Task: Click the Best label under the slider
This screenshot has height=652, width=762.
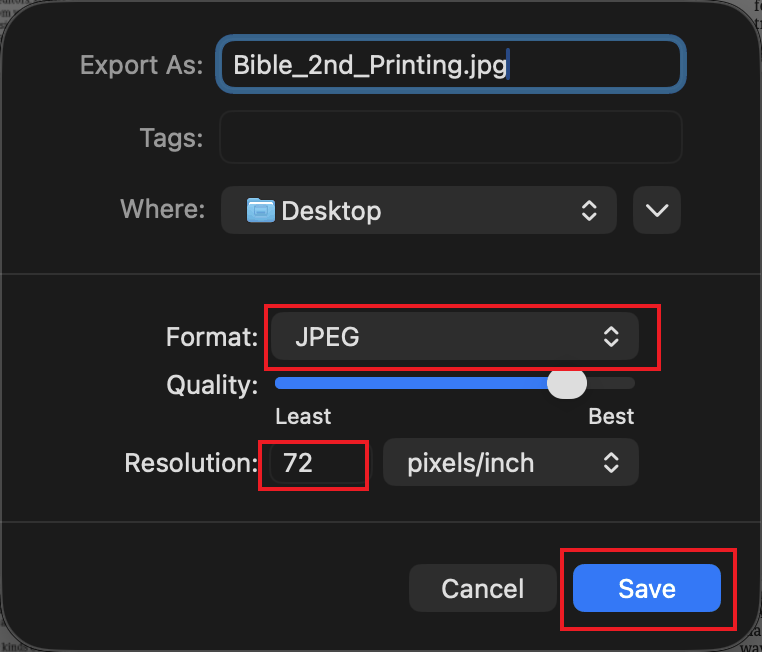Action: (611, 416)
